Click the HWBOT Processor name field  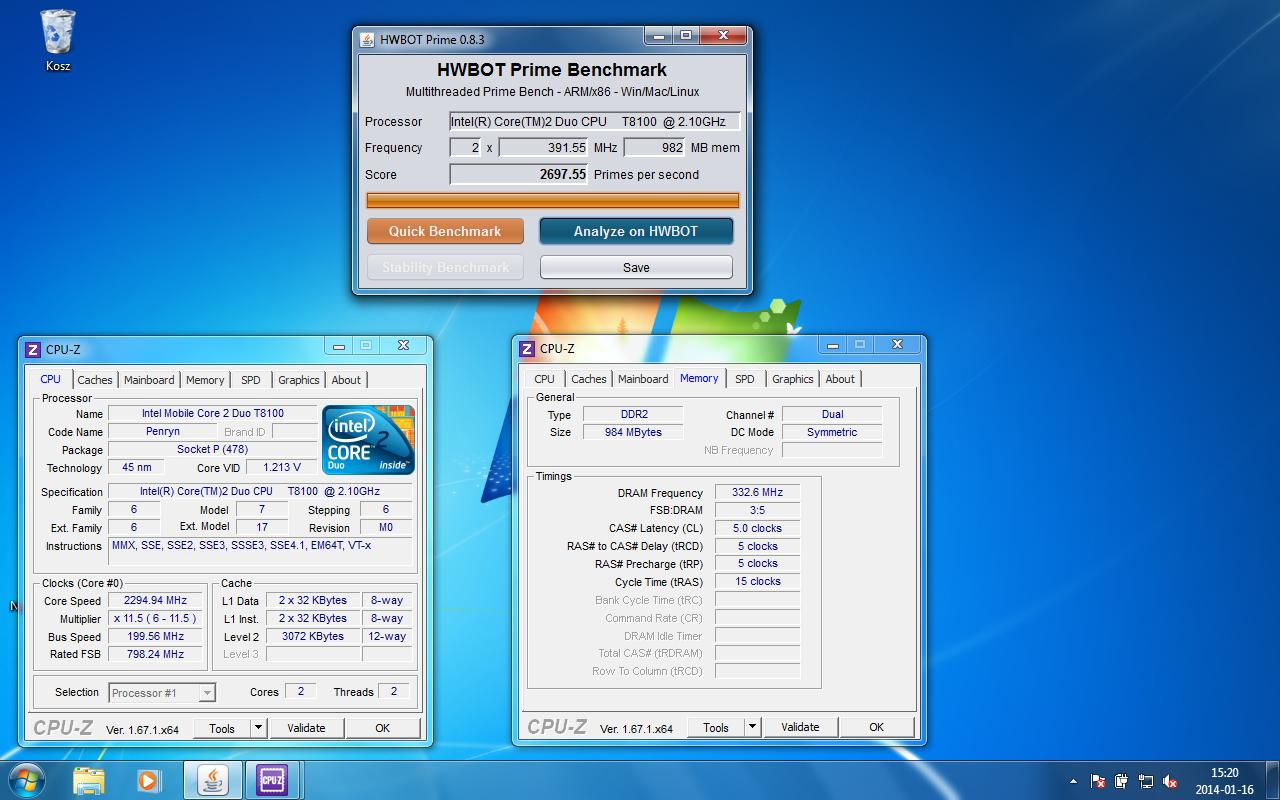click(594, 122)
